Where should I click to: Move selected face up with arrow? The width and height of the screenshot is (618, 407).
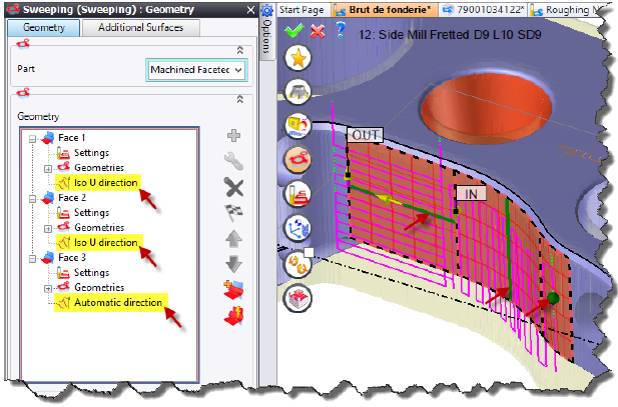tap(234, 239)
